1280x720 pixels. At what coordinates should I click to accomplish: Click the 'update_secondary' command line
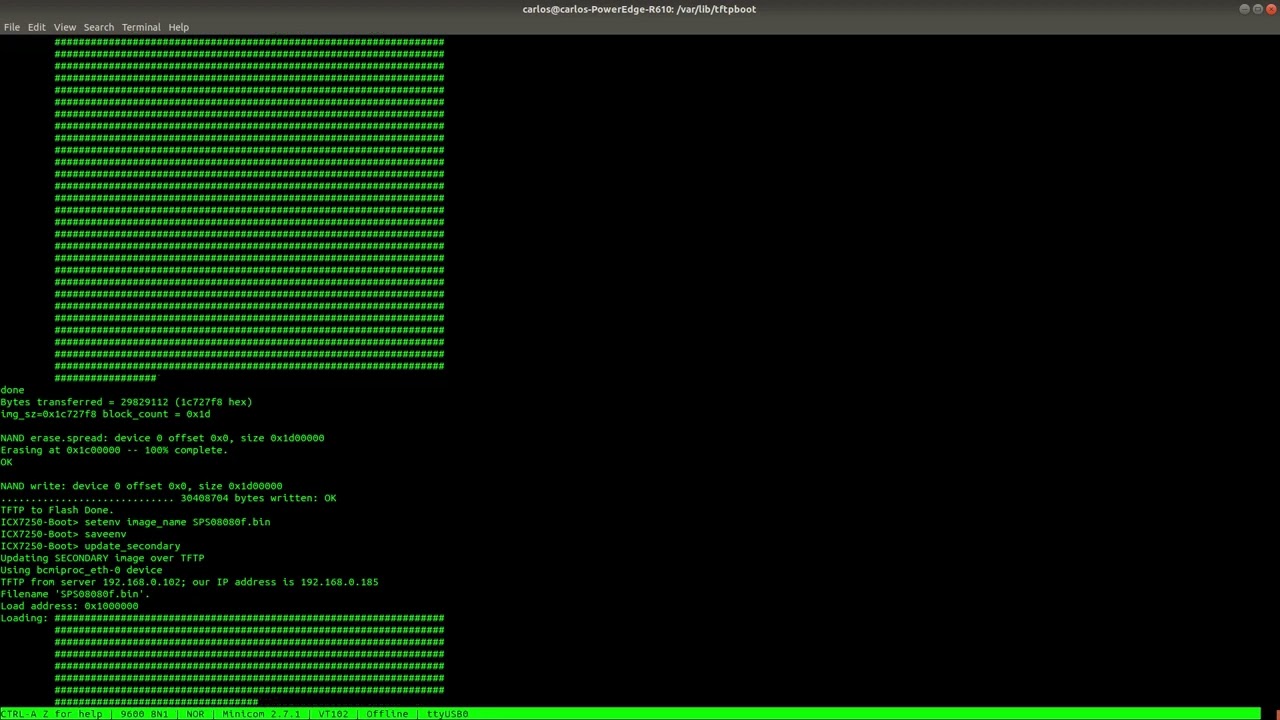(x=90, y=546)
